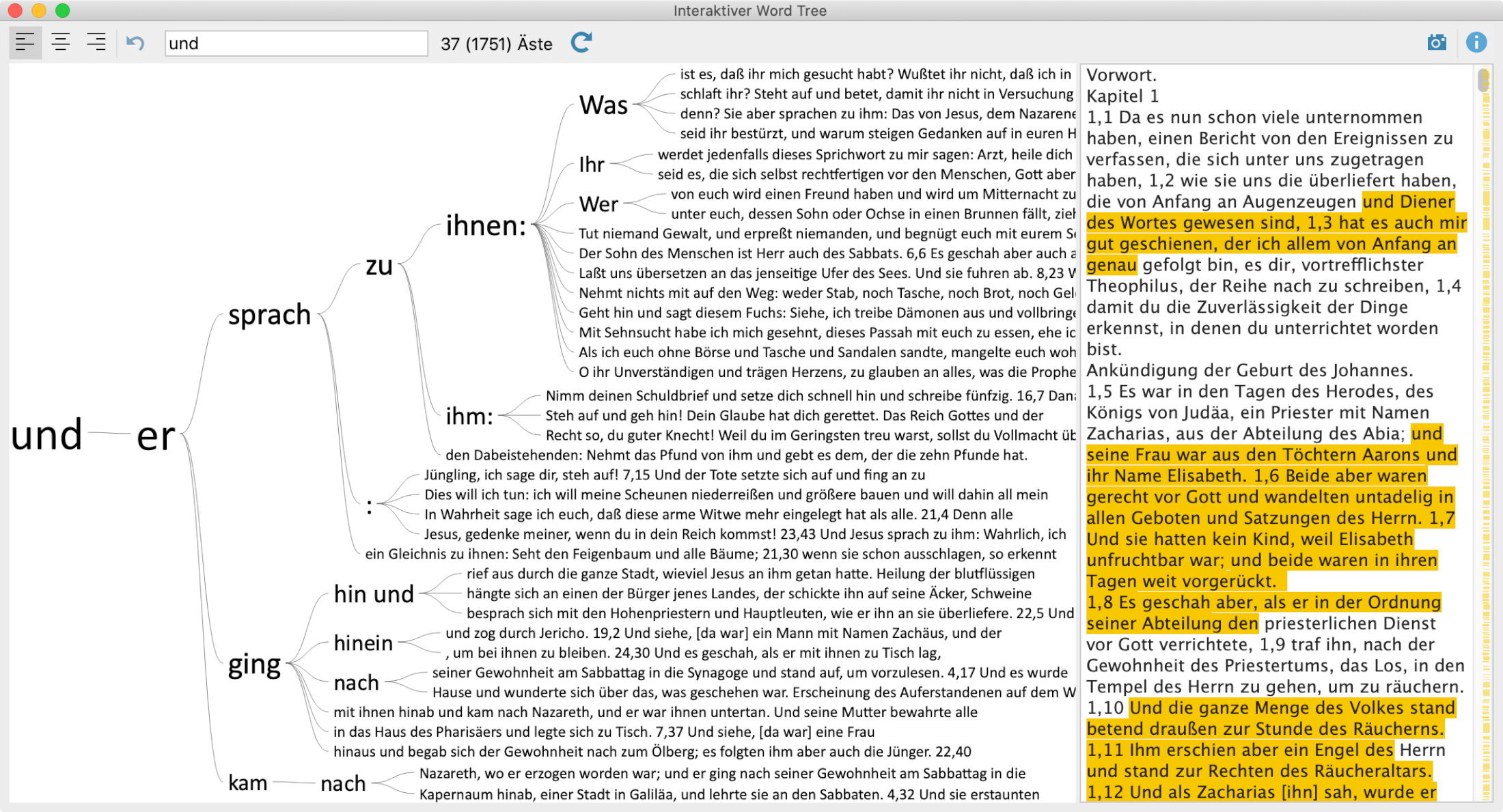1503x812 pixels.
Task: Click leaf 'Nehmt nichts mit auf den Weg'
Action: (x=827, y=293)
